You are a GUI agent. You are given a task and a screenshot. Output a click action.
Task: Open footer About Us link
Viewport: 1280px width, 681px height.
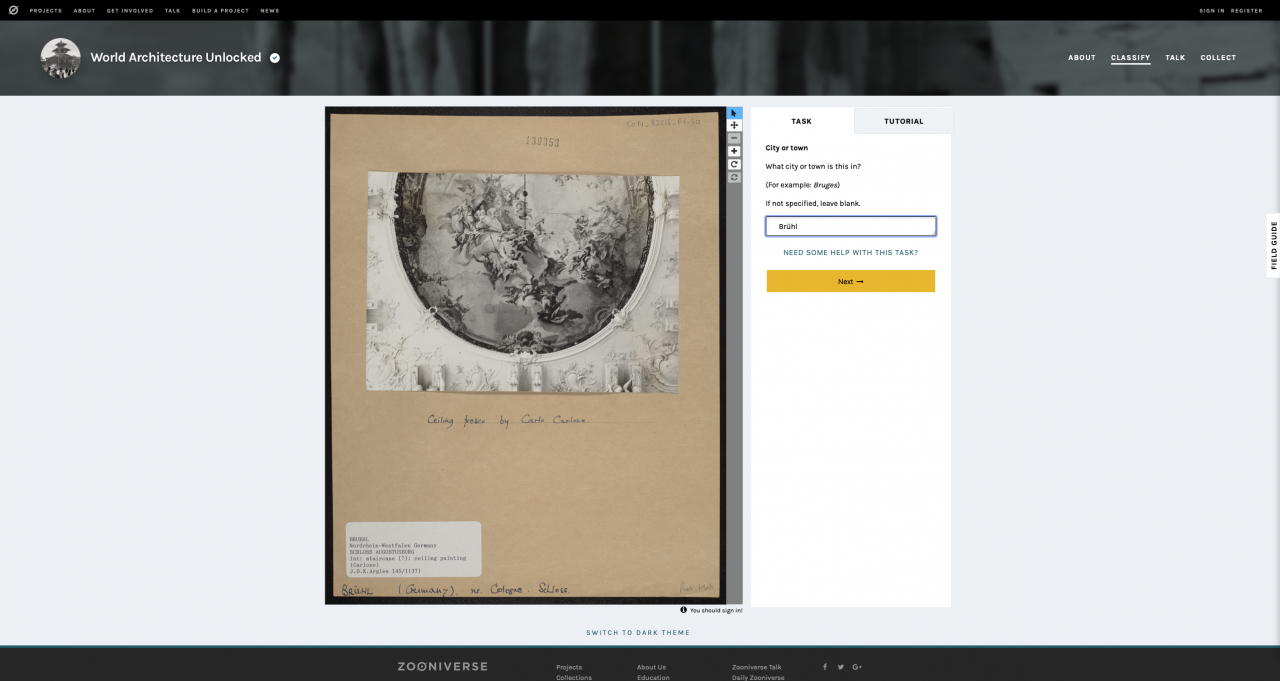(652, 667)
